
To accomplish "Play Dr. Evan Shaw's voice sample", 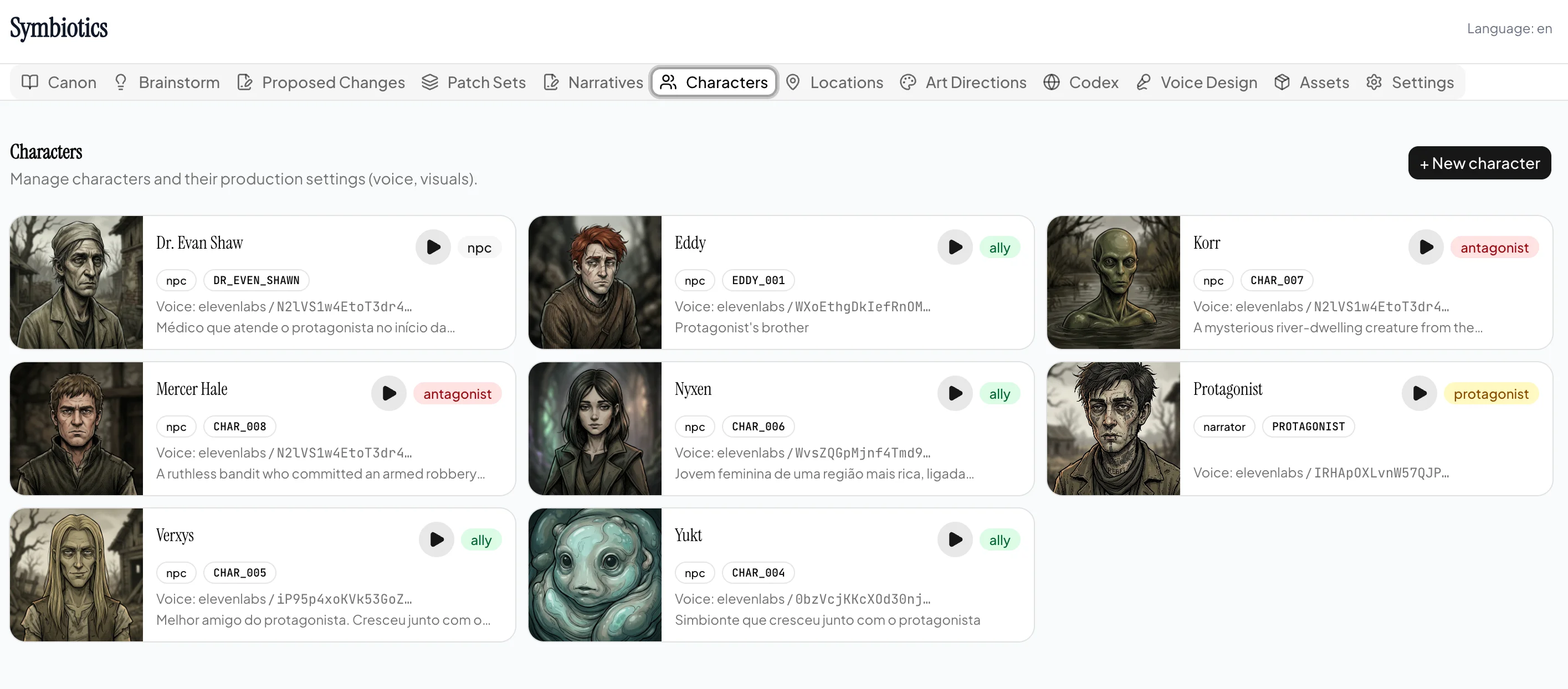I will coord(433,247).
